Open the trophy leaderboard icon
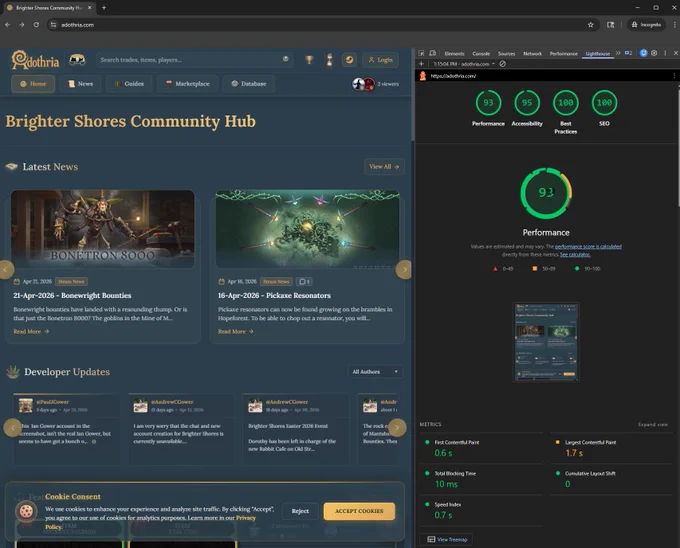680x548 pixels. [x=309, y=60]
